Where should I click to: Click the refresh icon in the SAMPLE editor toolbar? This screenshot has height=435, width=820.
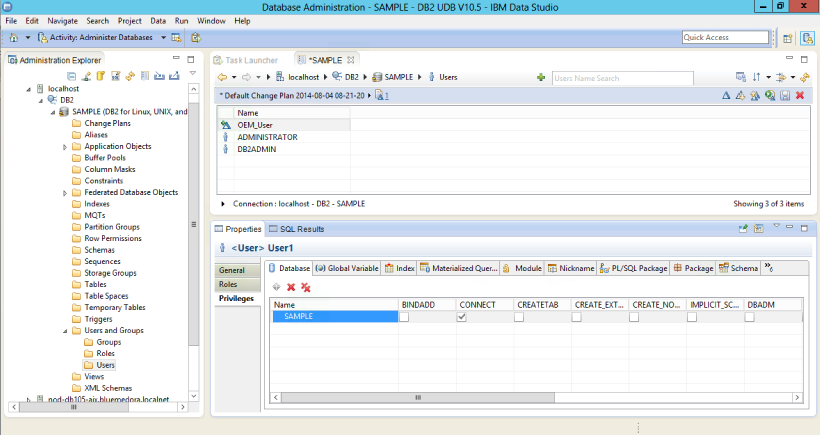pyautogui.click(x=805, y=77)
